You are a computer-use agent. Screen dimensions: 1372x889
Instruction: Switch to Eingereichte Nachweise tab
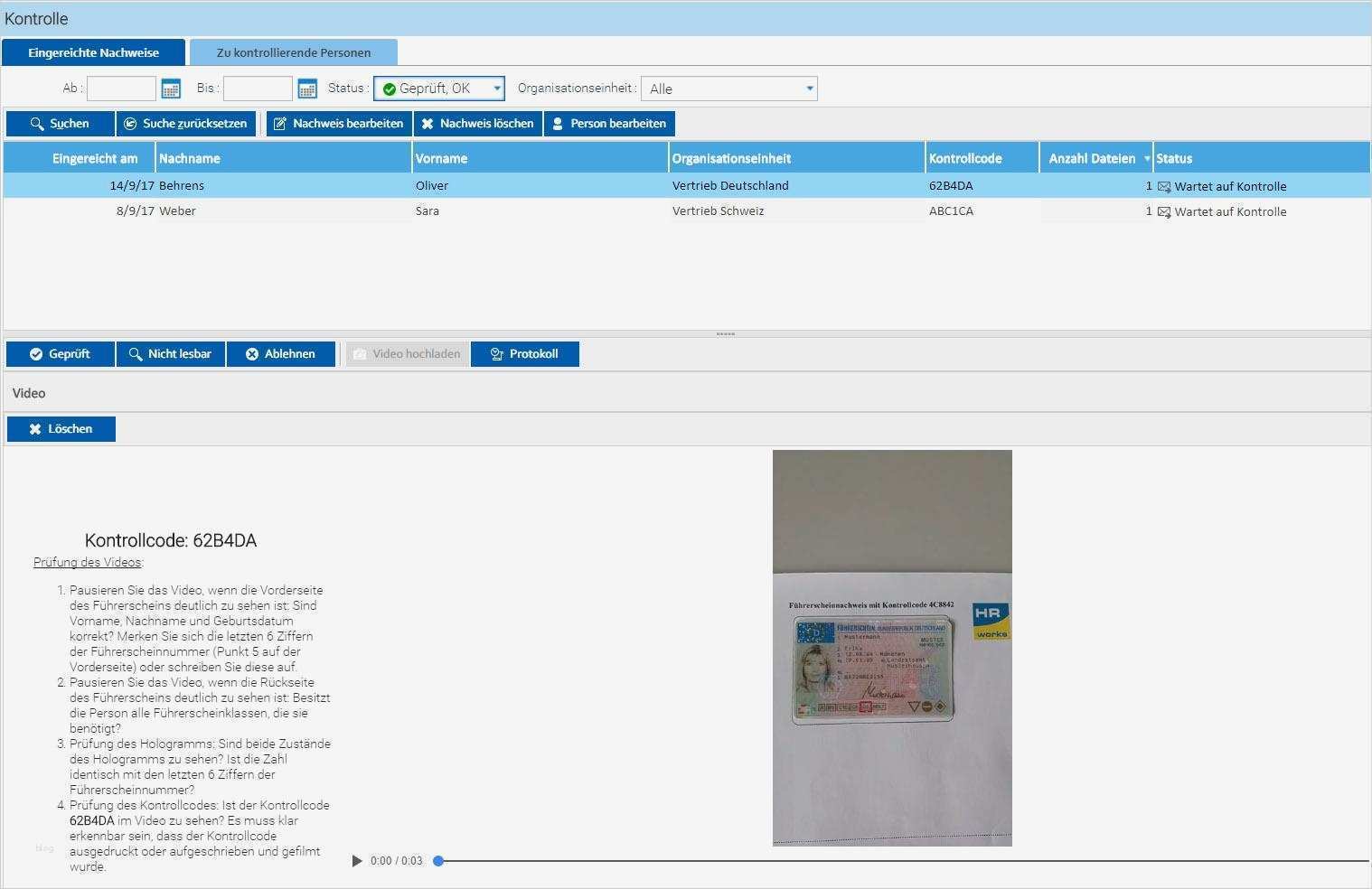94,52
